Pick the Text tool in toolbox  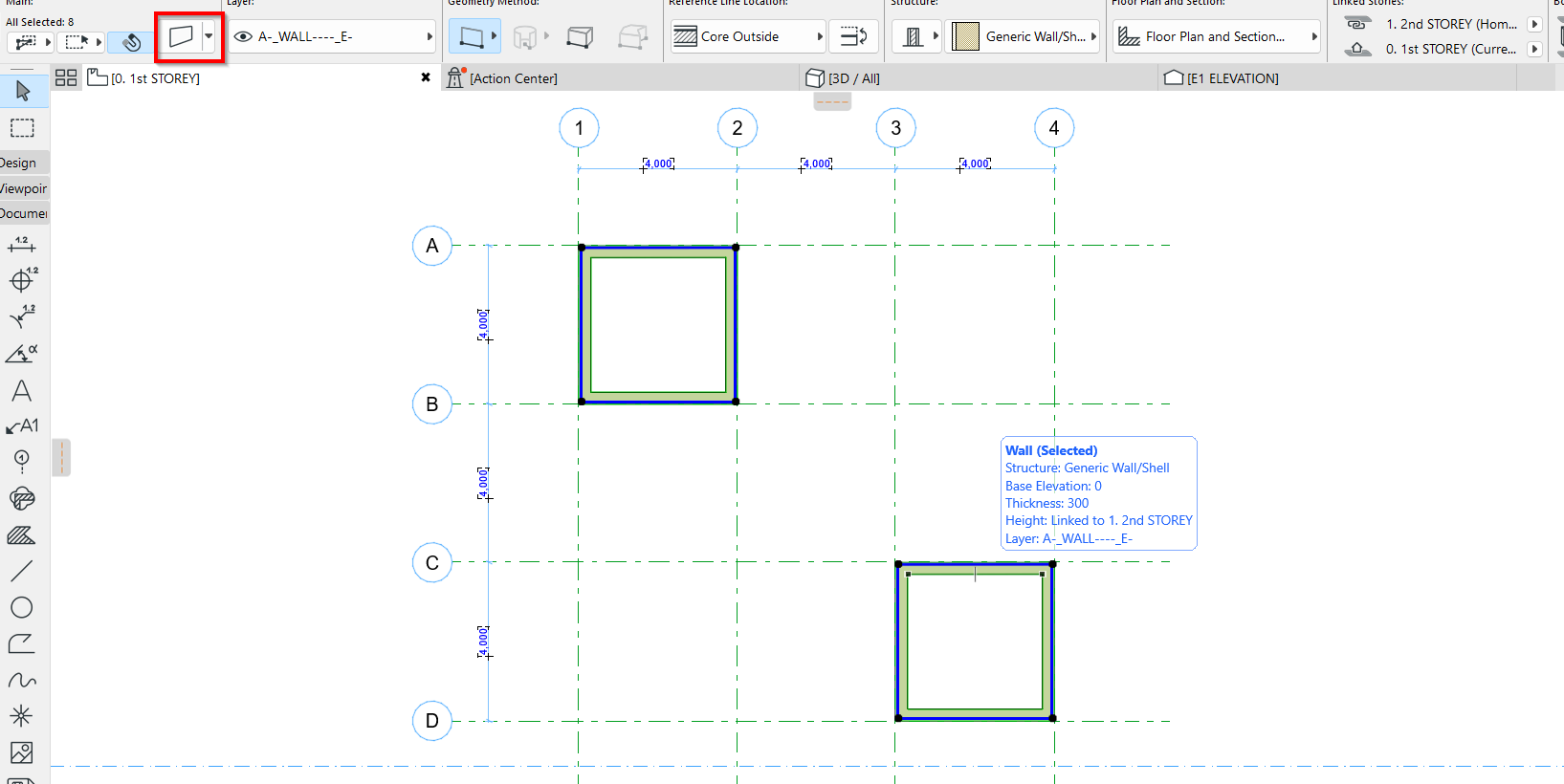point(21,390)
